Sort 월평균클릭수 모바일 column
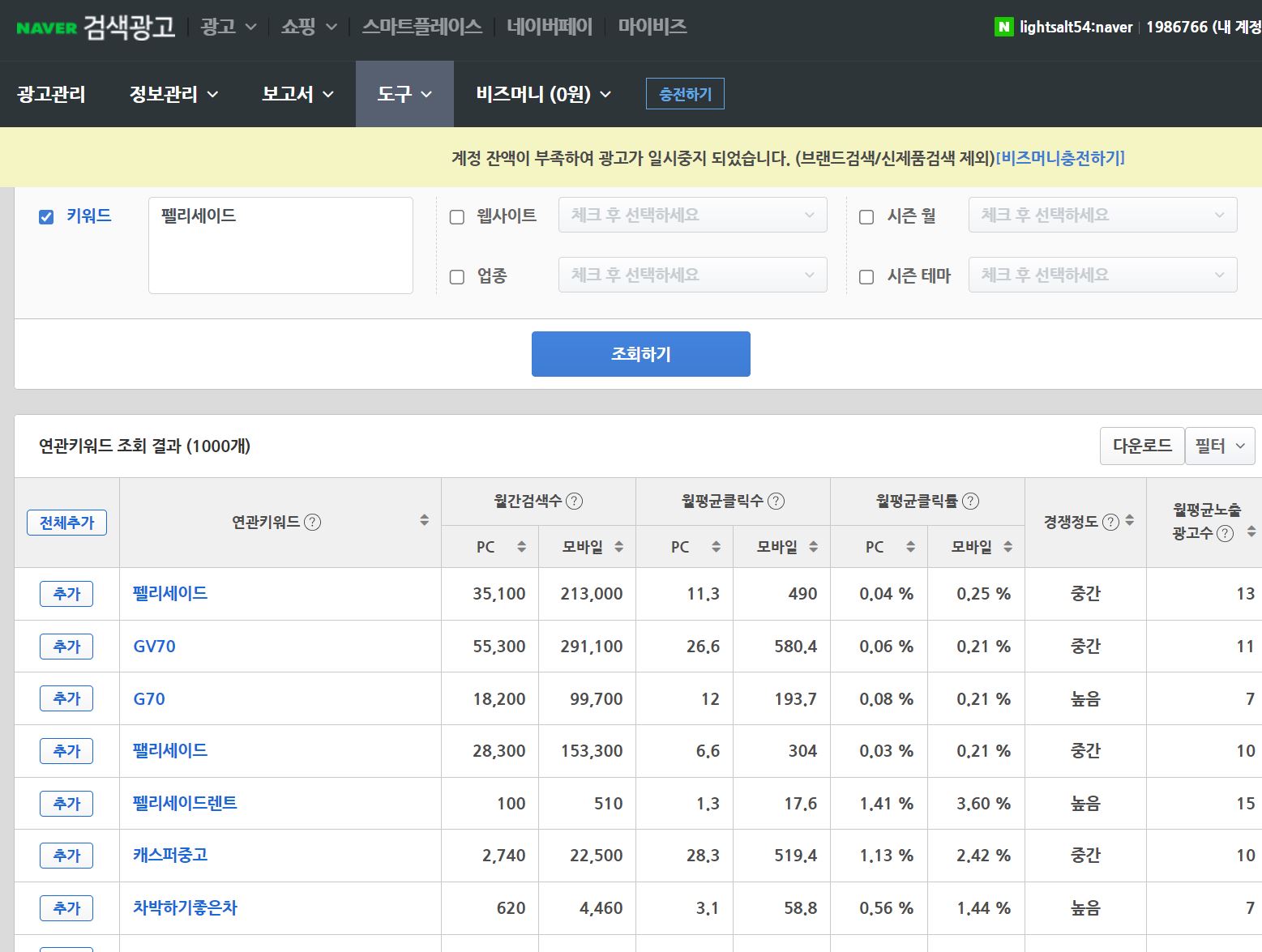 (813, 547)
